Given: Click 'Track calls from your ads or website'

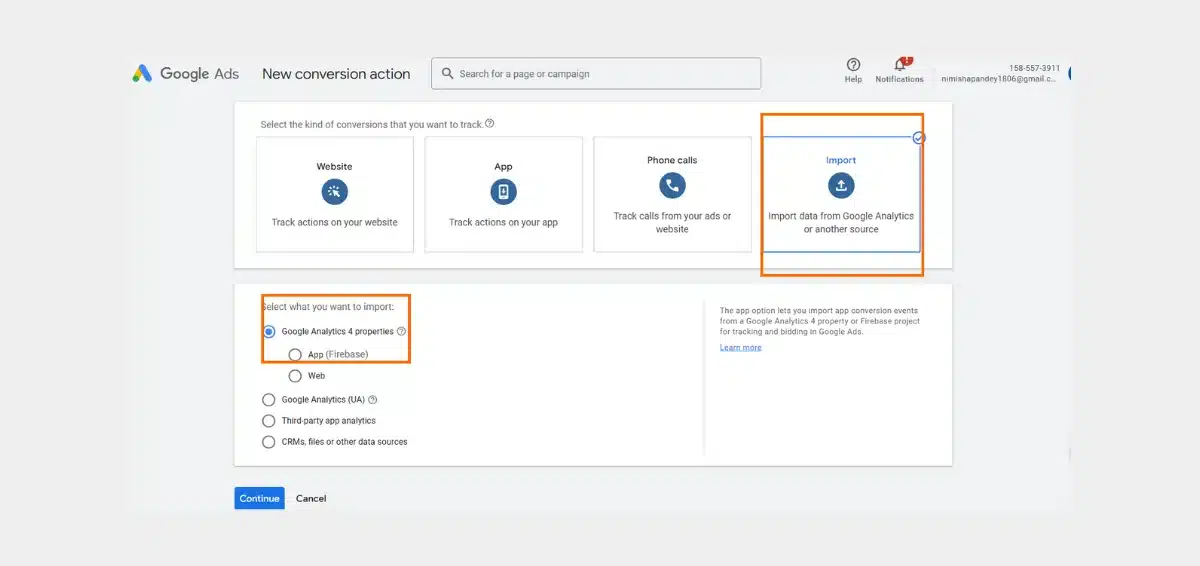Looking at the screenshot, I should point(672,222).
